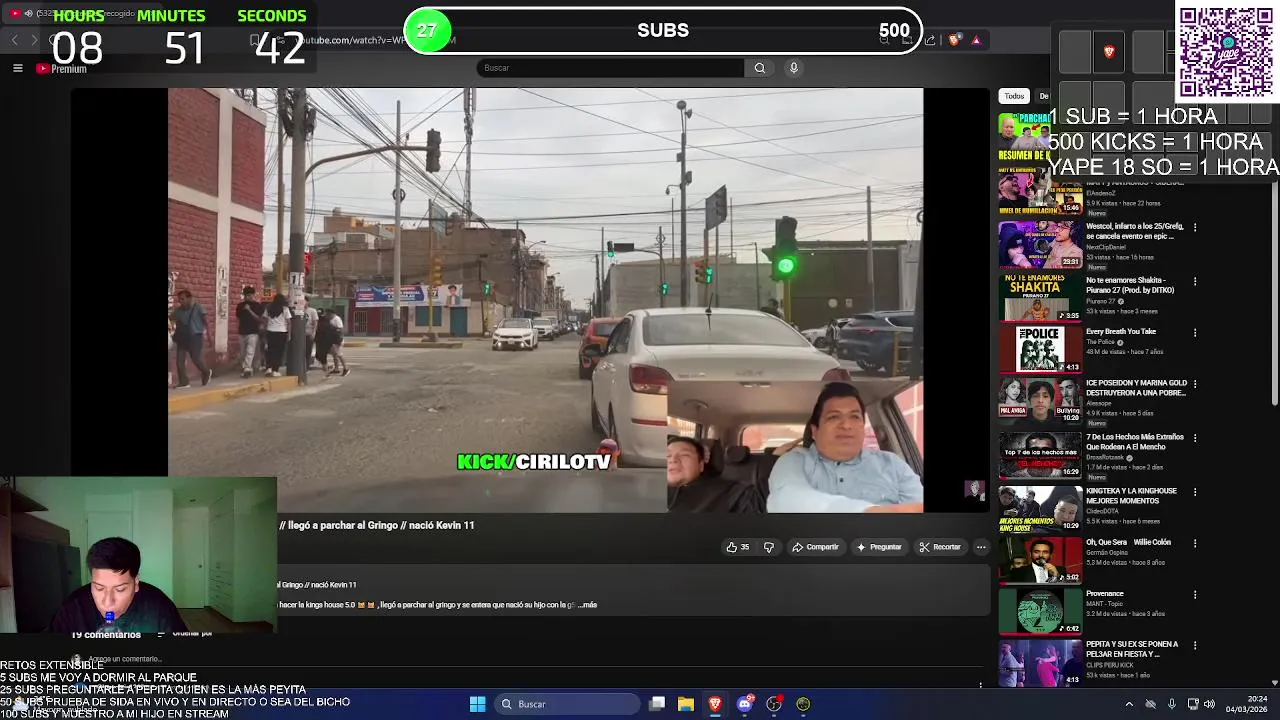This screenshot has width=1280, height=720.
Task: Open the options menu for No te enamores Shakita
Action: [x=1194, y=281]
